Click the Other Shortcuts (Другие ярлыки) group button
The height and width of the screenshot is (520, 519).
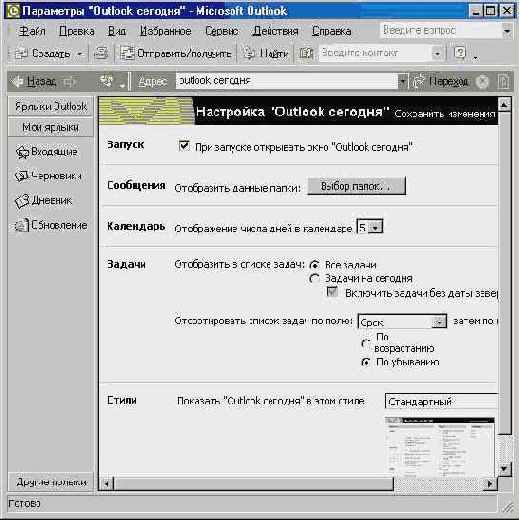pyautogui.click(x=51, y=482)
